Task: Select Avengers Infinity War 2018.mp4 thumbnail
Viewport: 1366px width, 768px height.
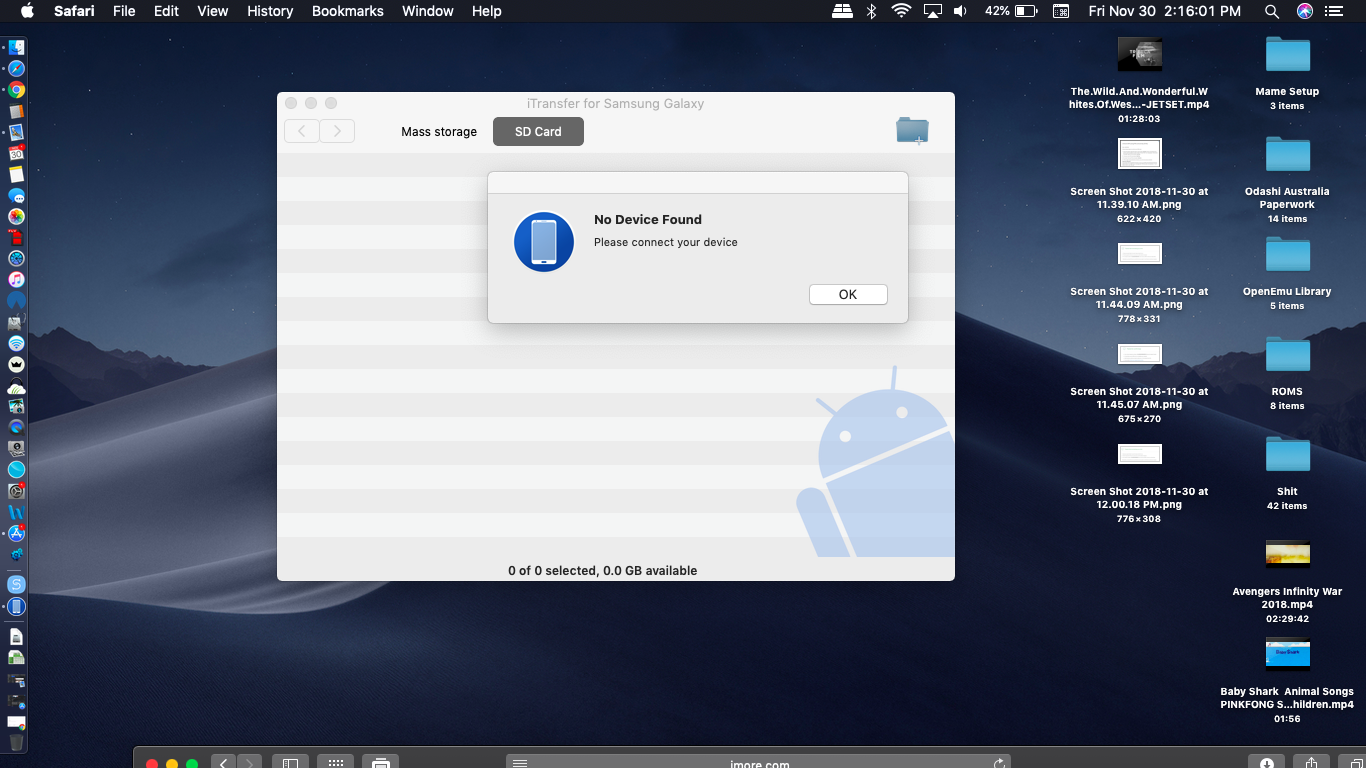Action: (1287, 554)
